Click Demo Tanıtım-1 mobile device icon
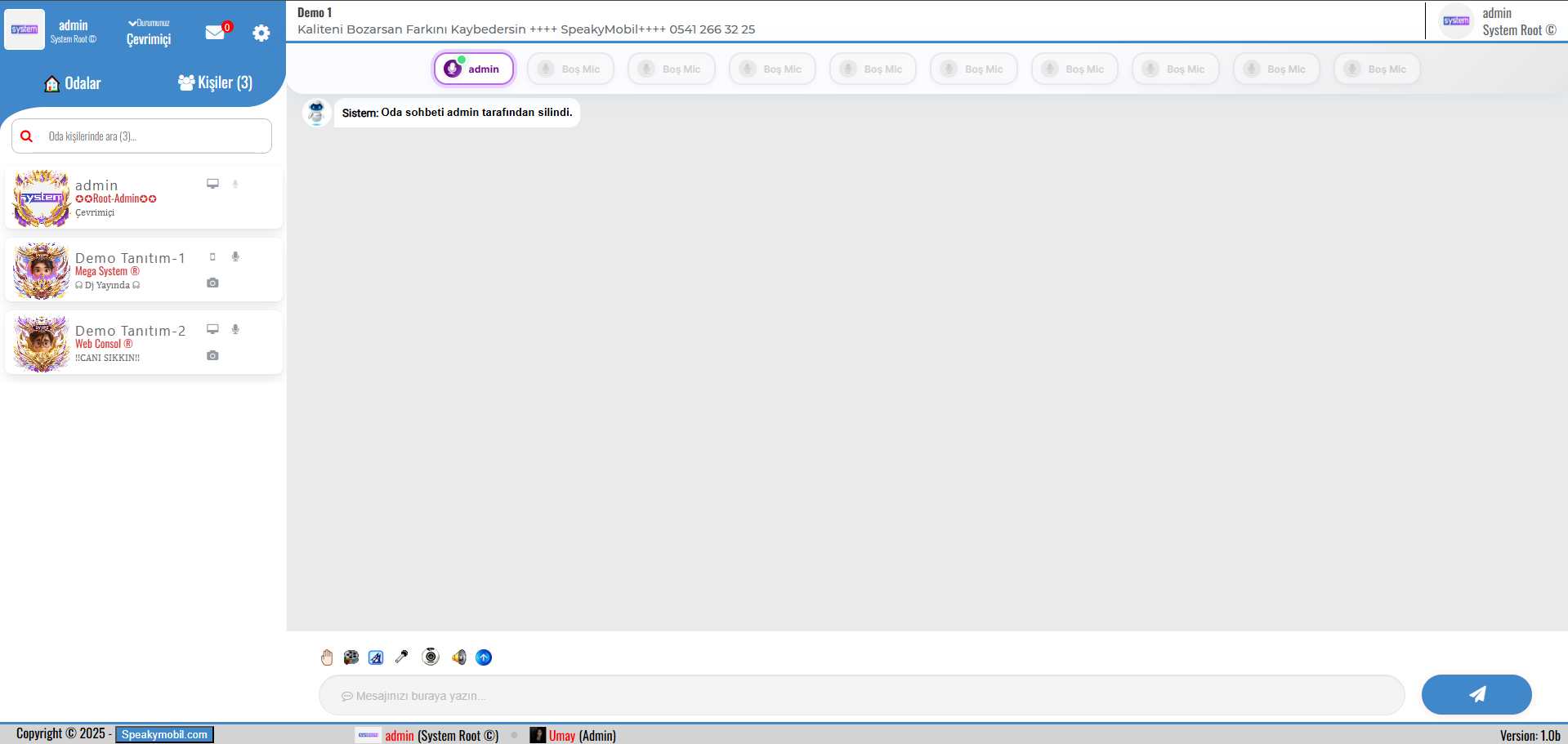This screenshot has width=1568, height=744. point(212,256)
